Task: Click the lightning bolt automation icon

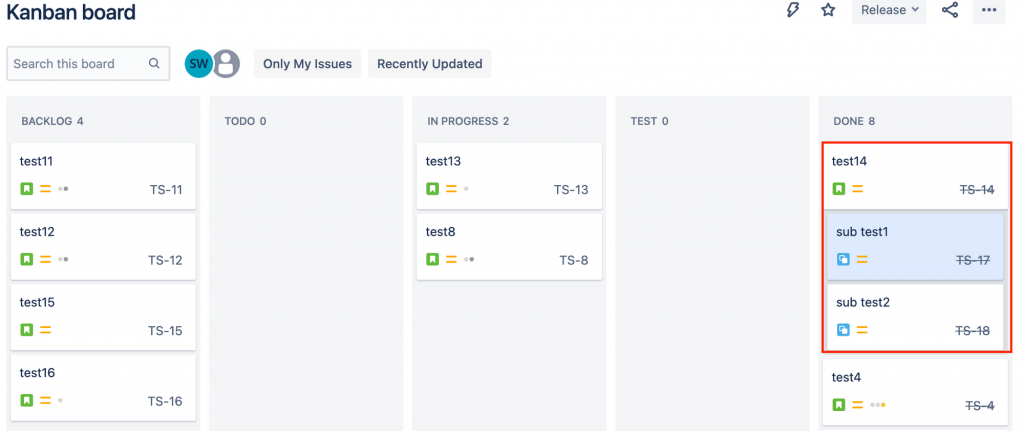Action: coord(793,10)
